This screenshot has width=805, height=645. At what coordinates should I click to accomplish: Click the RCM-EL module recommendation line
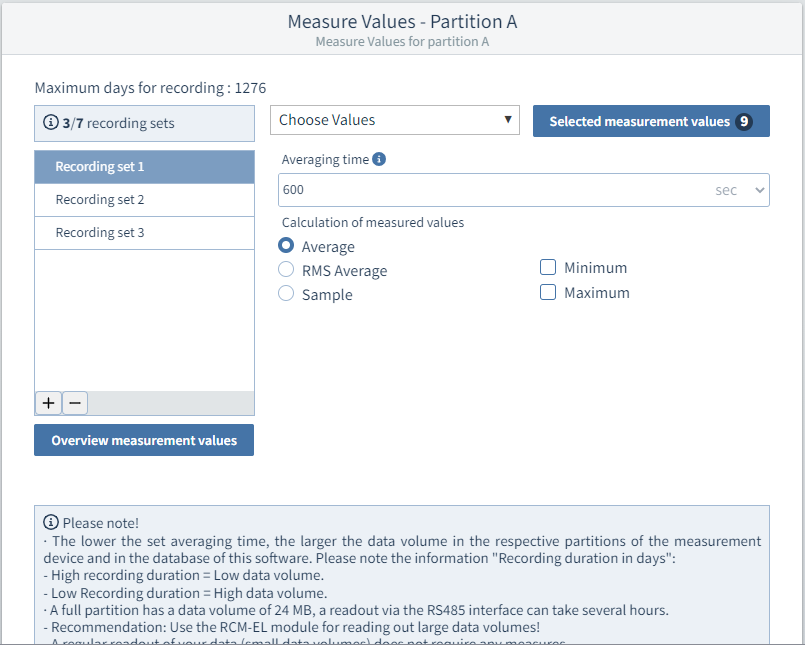click(292, 627)
